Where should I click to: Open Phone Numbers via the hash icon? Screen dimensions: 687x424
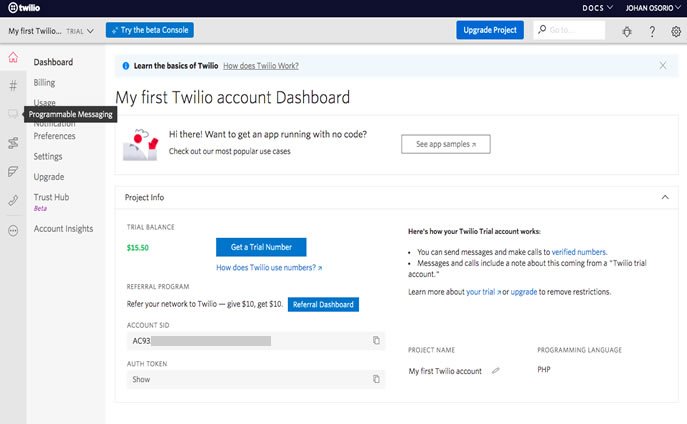[x=13, y=86]
